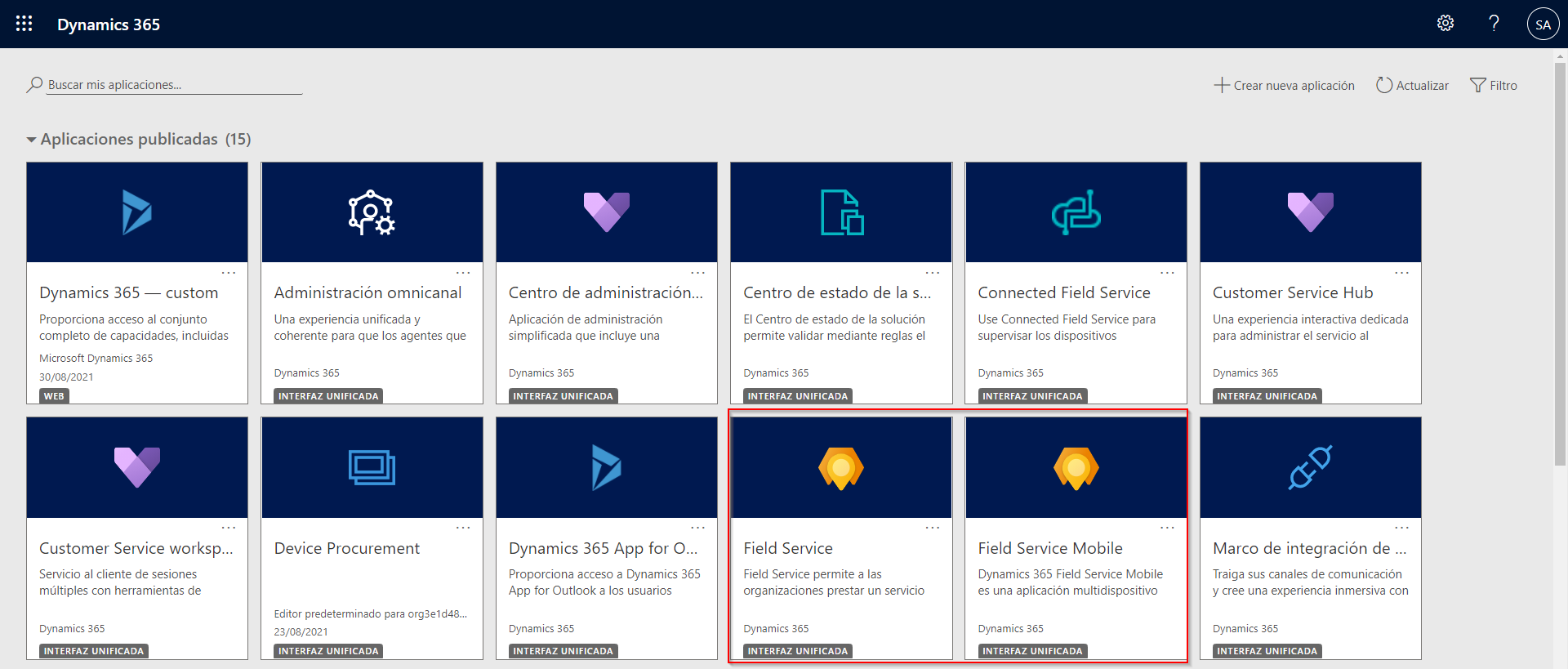Open more options for Device Procurement
Viewport: 1568px width, 669px height.
point(463,528)
